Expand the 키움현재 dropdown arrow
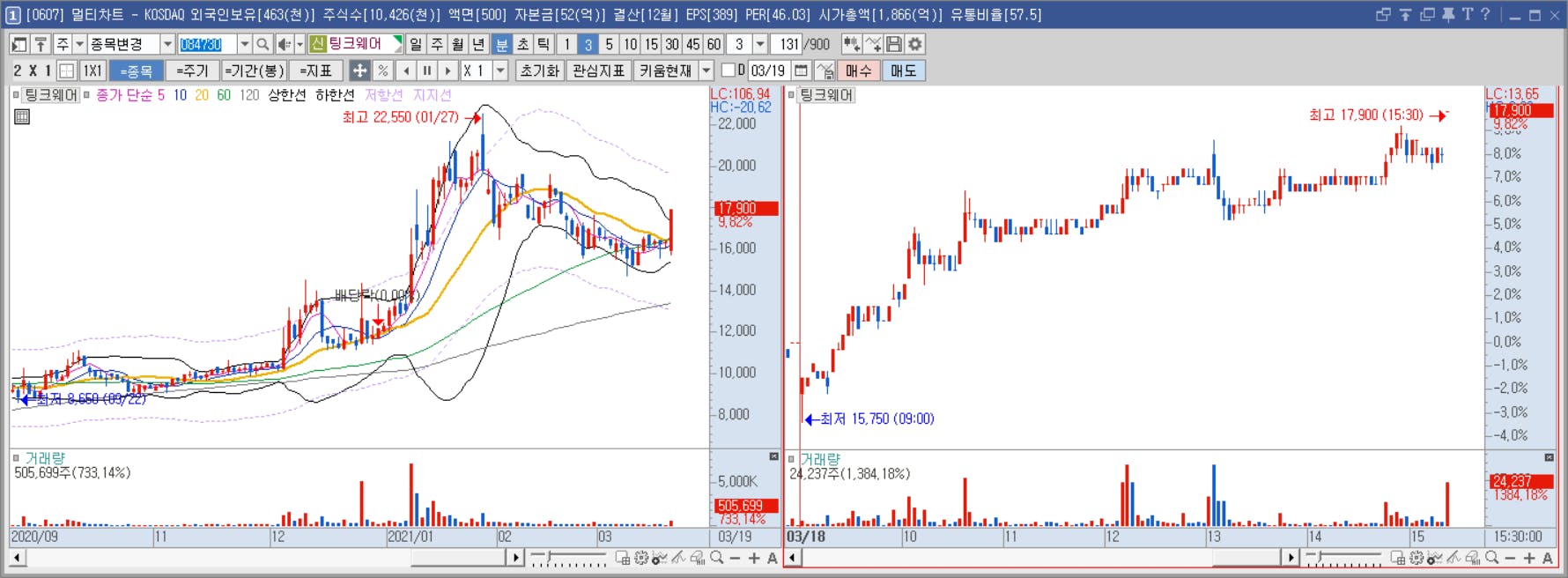This screenshot has width=1568, height=578. point(706,70)
